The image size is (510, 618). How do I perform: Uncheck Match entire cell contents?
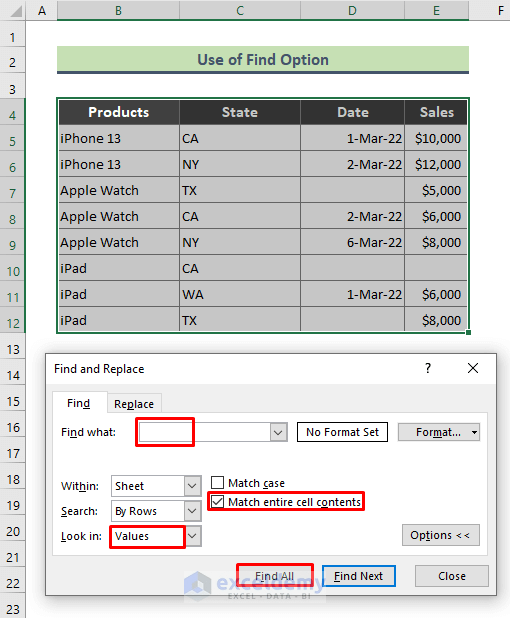click(218, 502)
